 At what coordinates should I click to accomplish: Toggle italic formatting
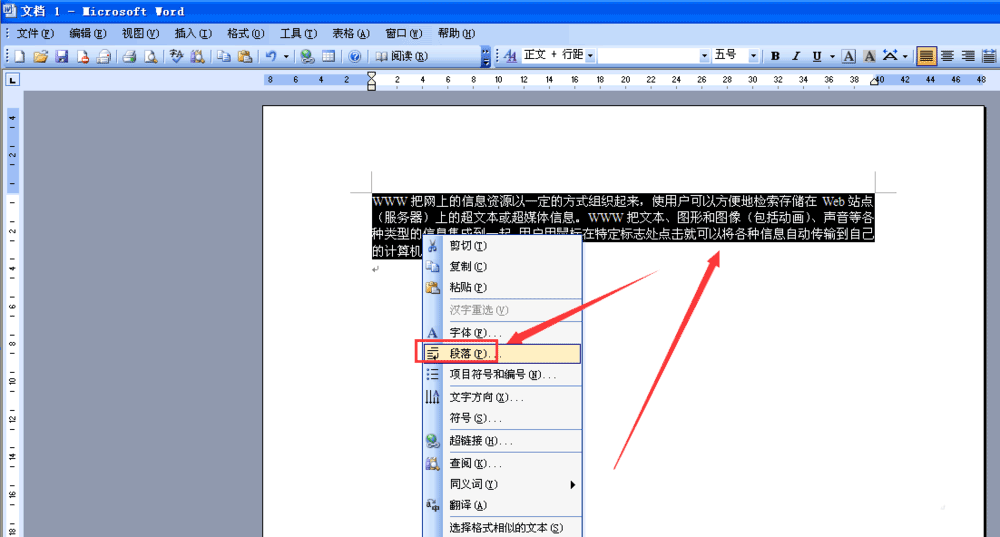pos(796,56)
